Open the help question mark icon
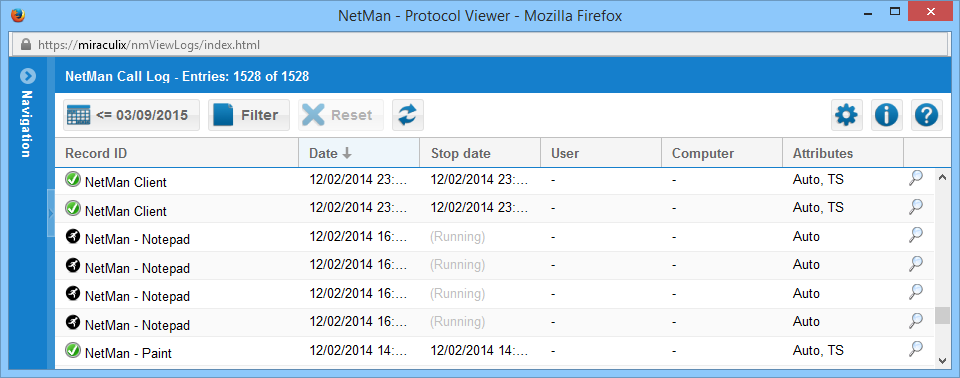 tap(927, 115)
